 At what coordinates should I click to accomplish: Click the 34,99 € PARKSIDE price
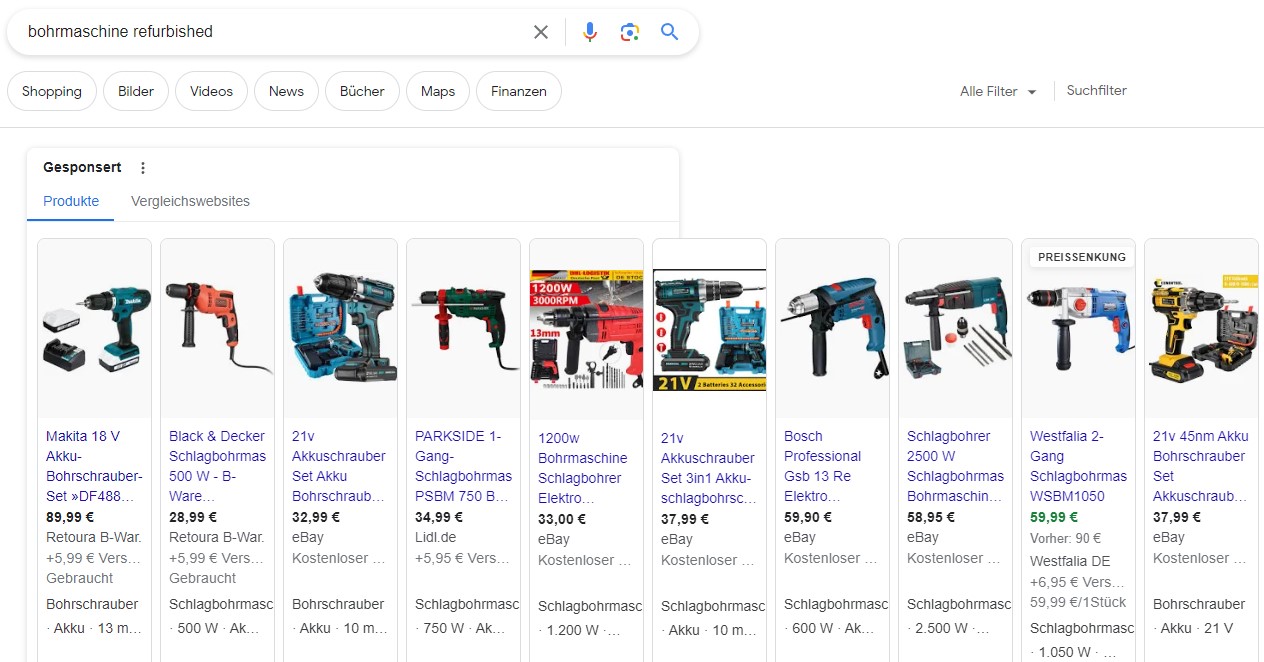point(439,517)
